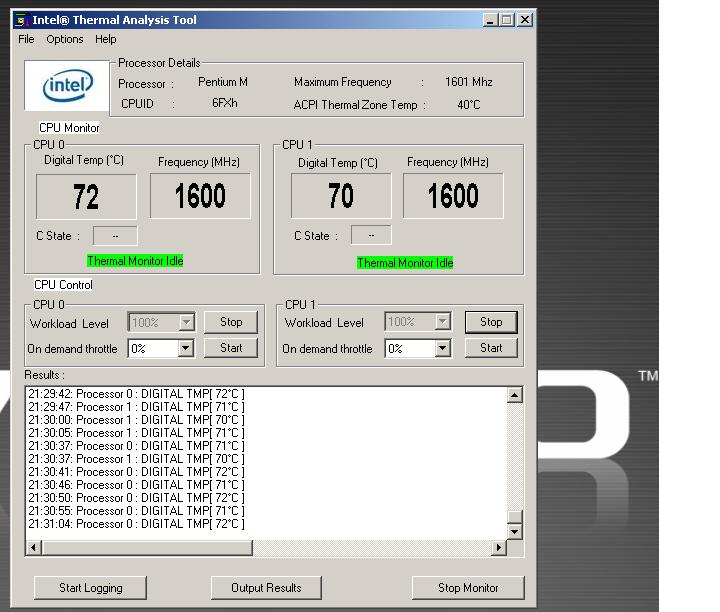Click the results scroll right arrow
Screen dimensions: 720x612
coord(499,547)
